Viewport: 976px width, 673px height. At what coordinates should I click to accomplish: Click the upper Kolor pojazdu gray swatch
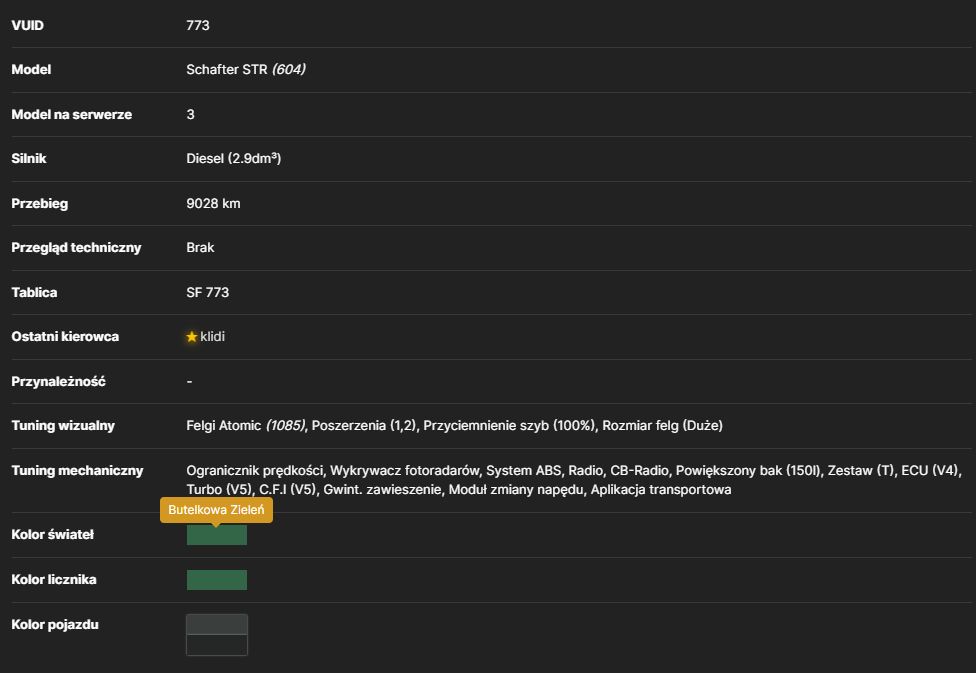[217, 624]
